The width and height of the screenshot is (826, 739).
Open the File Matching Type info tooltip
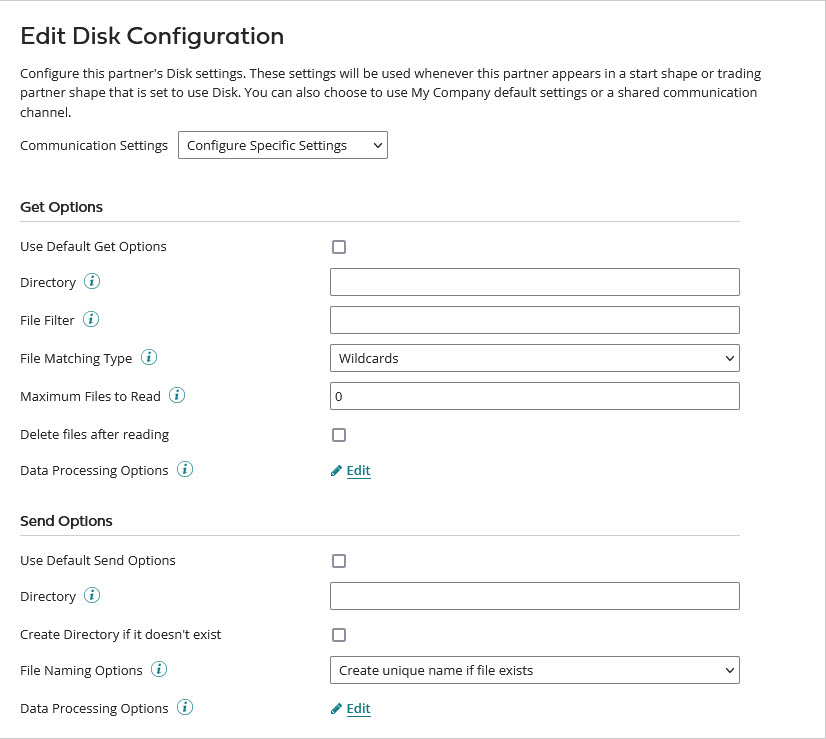tap(148, 357)
